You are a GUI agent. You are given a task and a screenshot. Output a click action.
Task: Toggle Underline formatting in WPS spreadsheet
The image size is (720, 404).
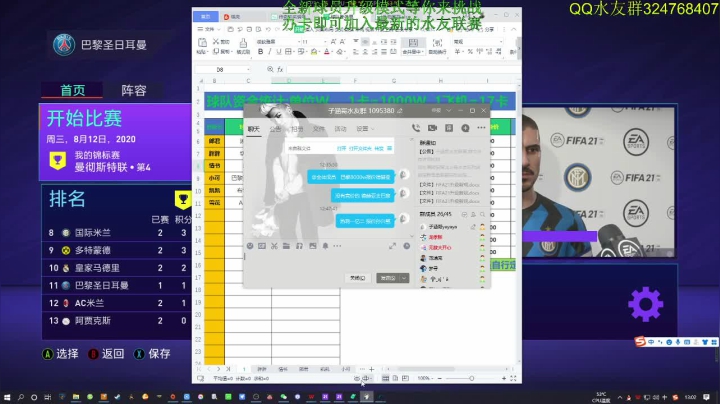point(278,52)
